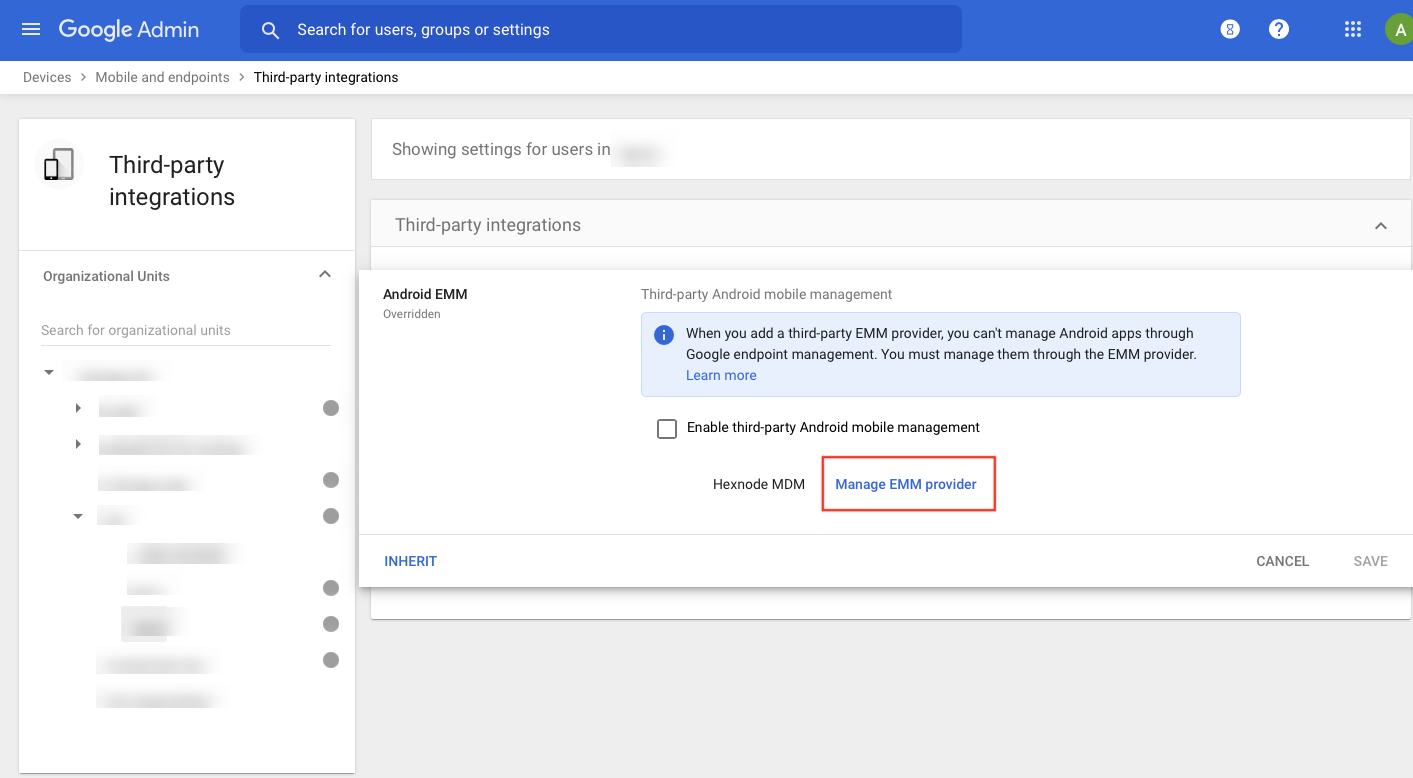Open the Learn more link
The image size is (1413, 778).
pyautogui.click(x=721, y=375)
